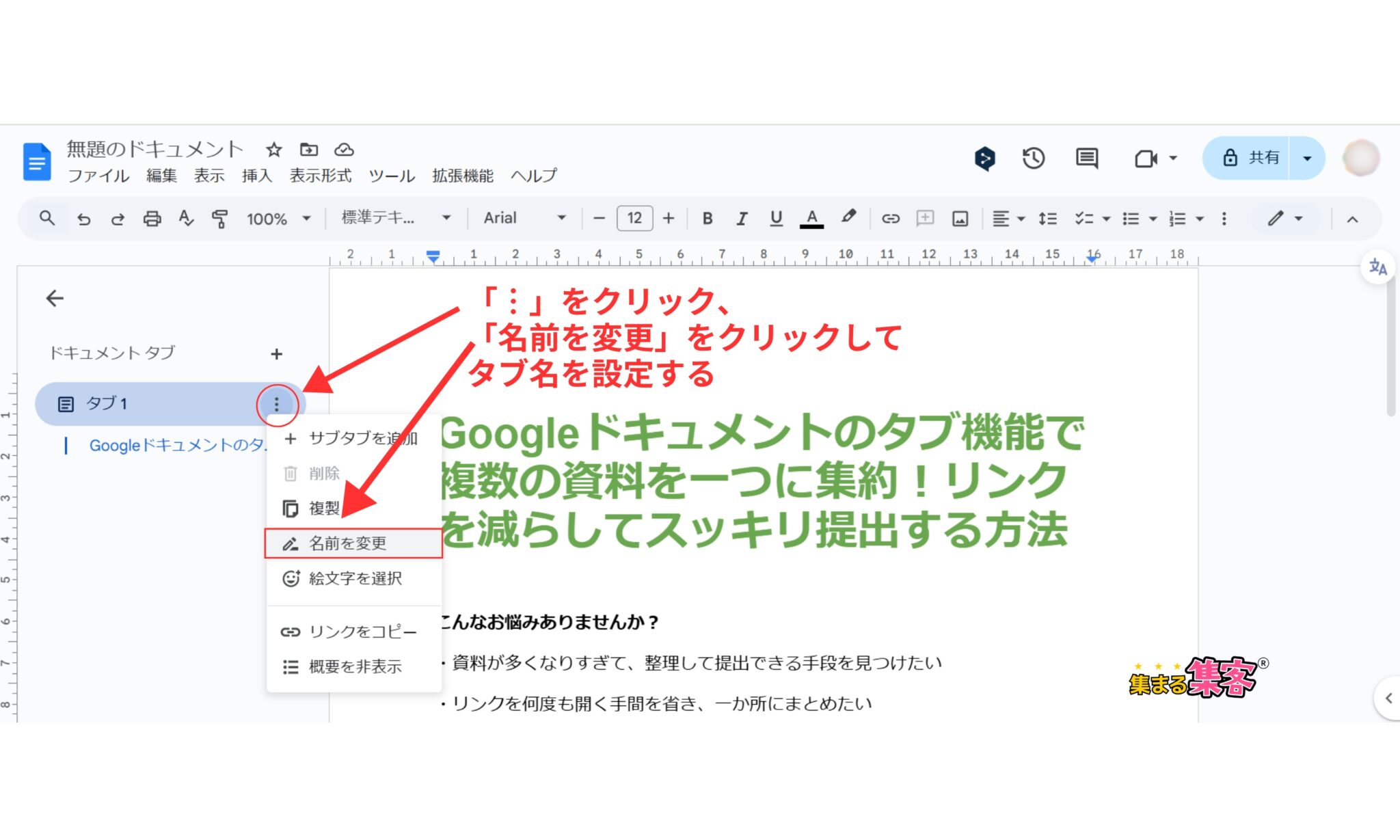Undo the last action

(x=83, y=219)
